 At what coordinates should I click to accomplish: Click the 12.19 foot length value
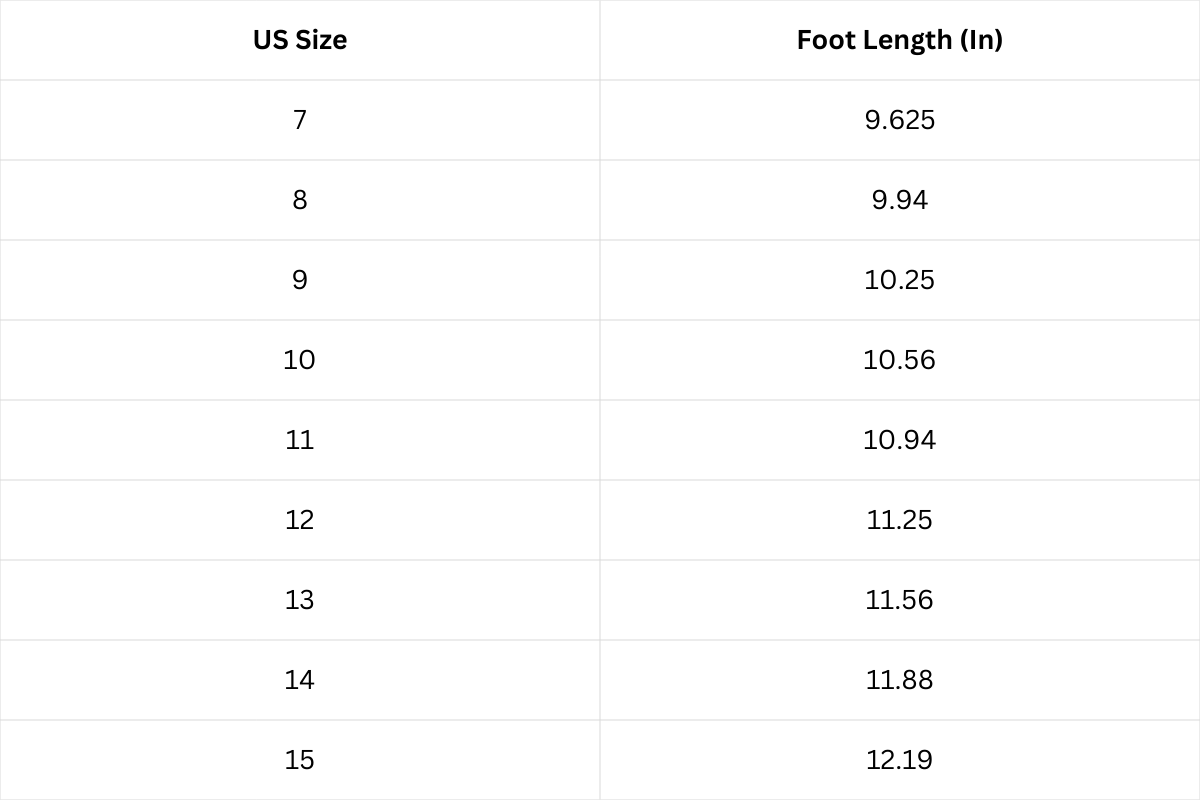[900, 760]
